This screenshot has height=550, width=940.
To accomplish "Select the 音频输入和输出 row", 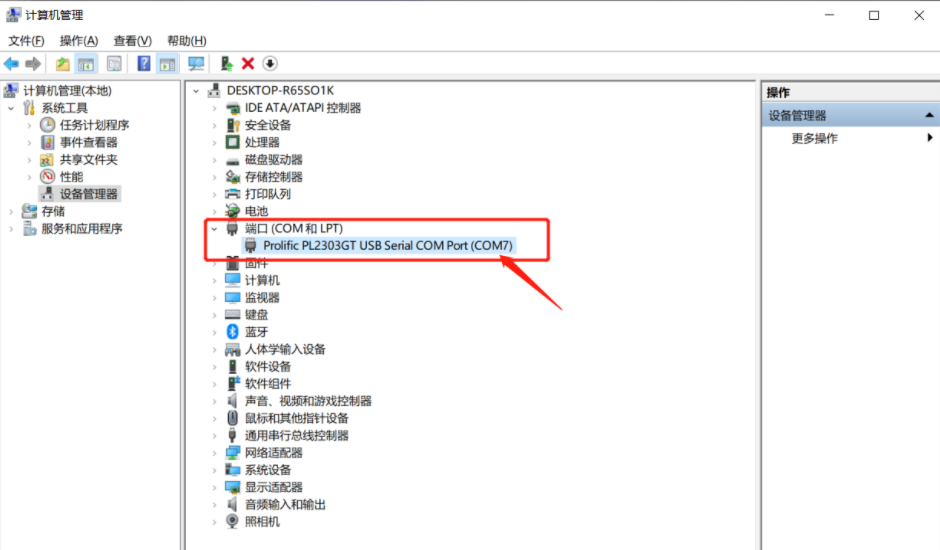I will pyautogui.click(x=285, y=504).
